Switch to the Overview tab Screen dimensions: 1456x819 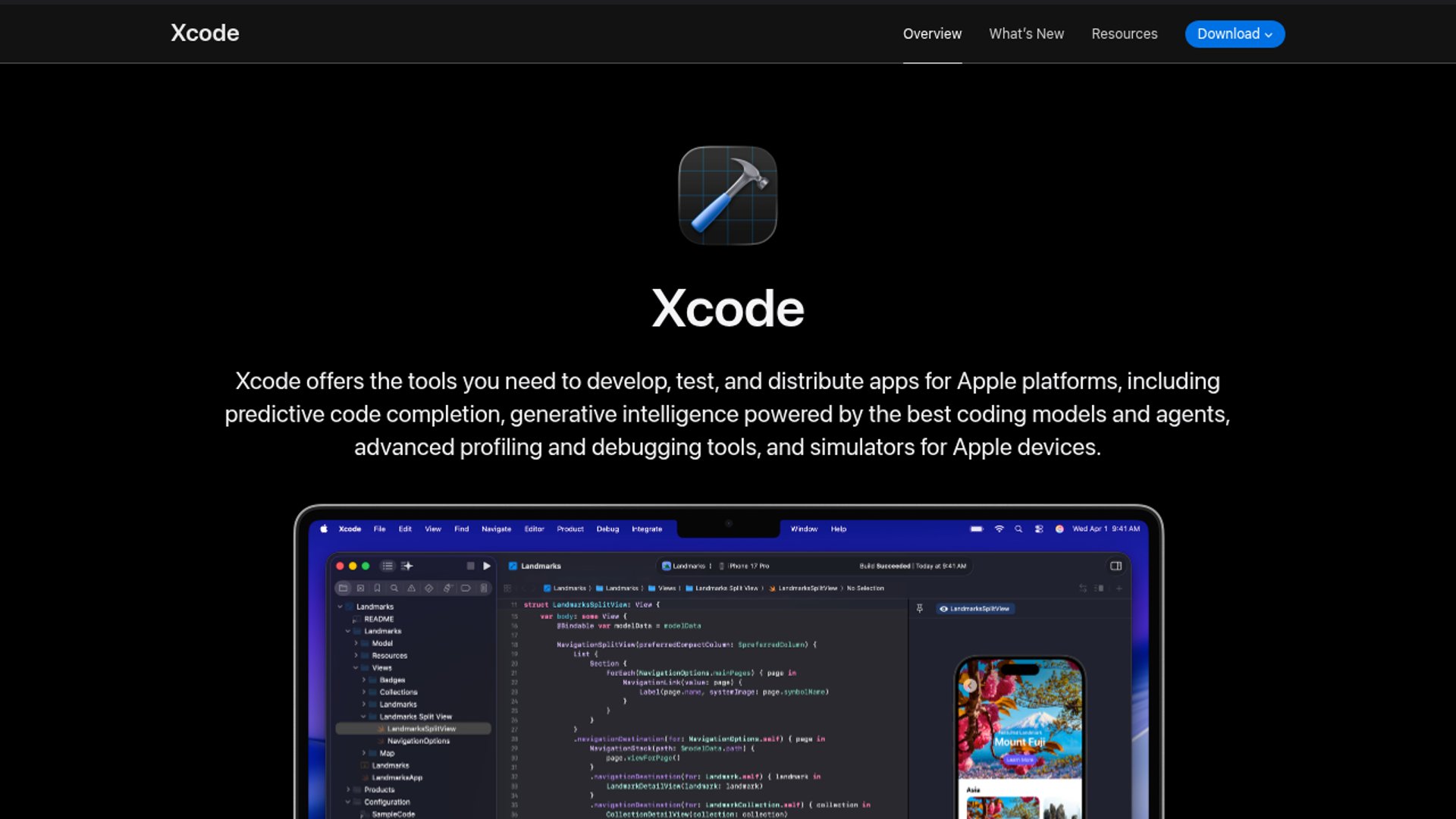[x=932, y=34]
